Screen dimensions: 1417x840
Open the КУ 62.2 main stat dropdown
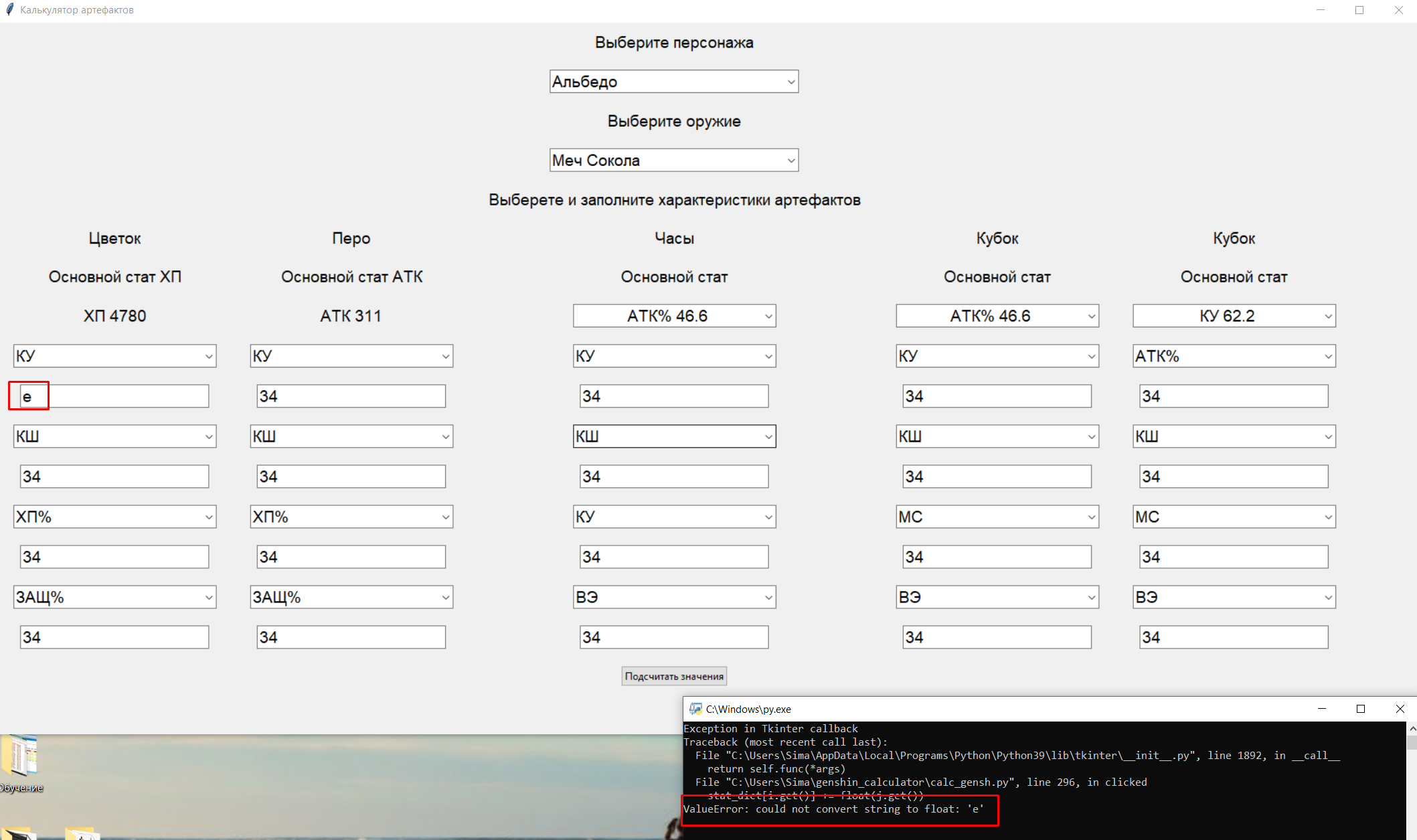point(1233,315)
